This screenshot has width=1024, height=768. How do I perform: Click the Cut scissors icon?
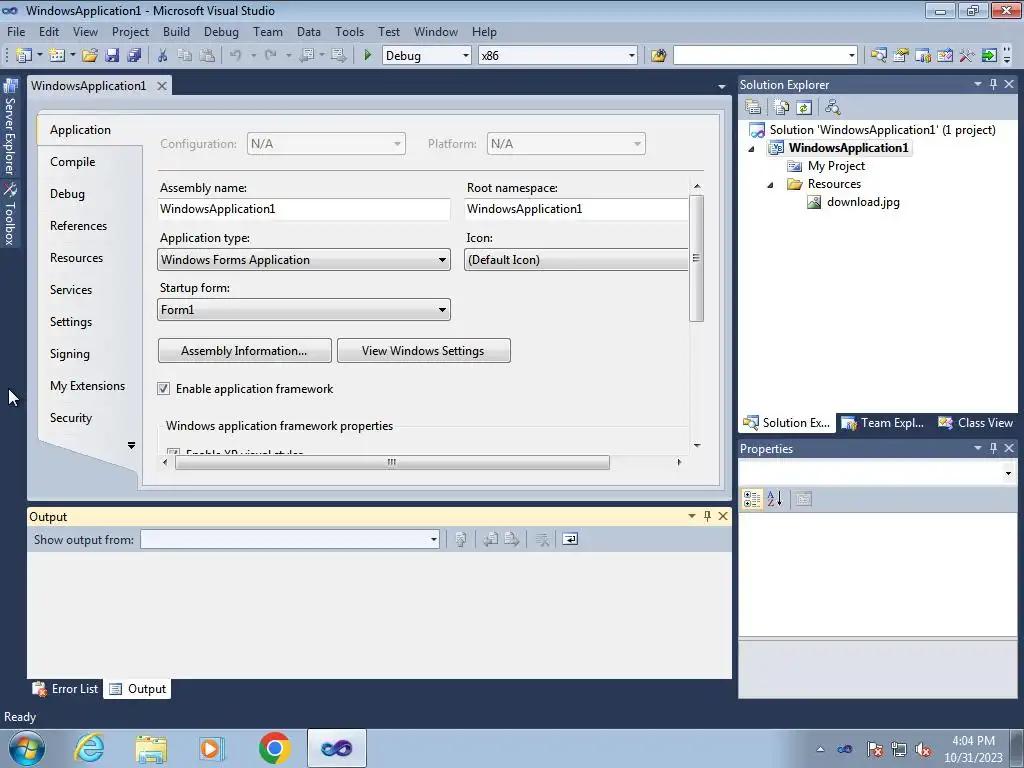coord(163,56)
